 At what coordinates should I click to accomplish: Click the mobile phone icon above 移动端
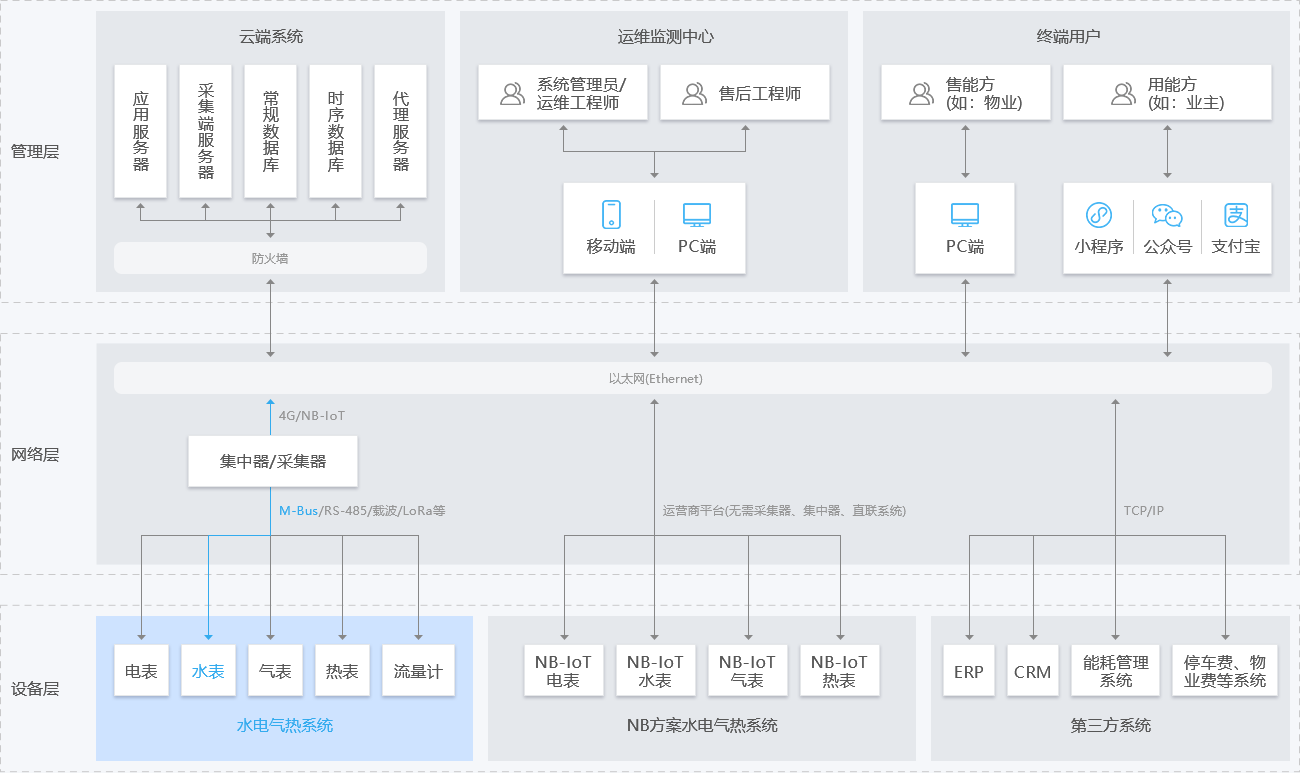coord(611,214)
